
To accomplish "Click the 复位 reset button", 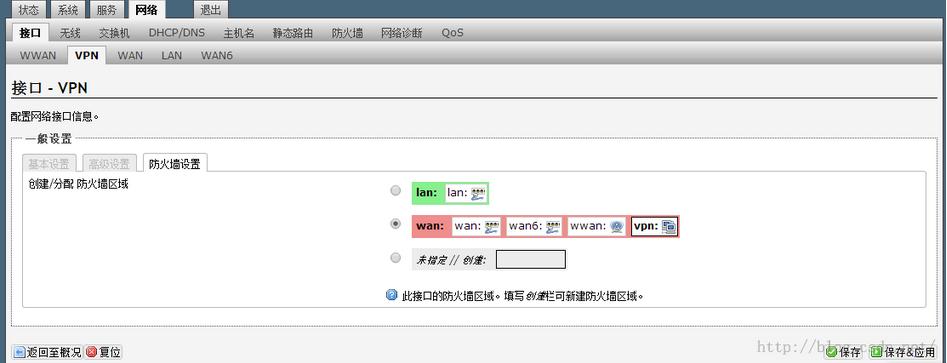I will [103, 352].
